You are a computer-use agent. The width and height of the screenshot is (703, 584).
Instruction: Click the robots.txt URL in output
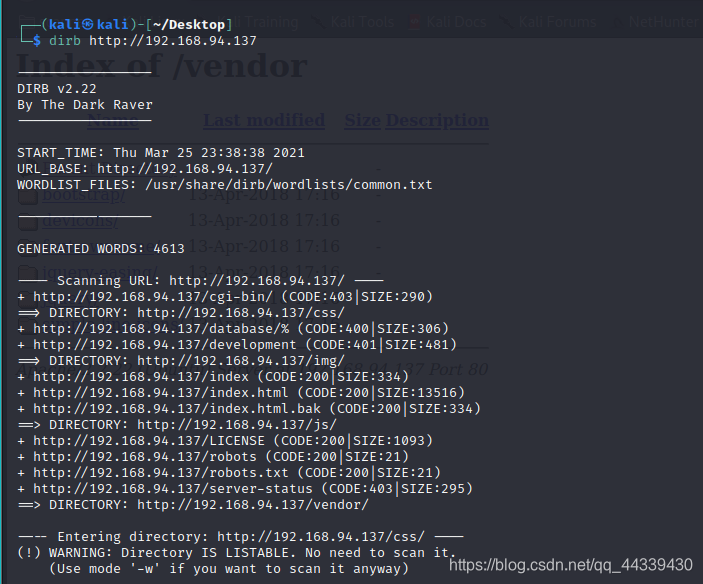[161, 473]
